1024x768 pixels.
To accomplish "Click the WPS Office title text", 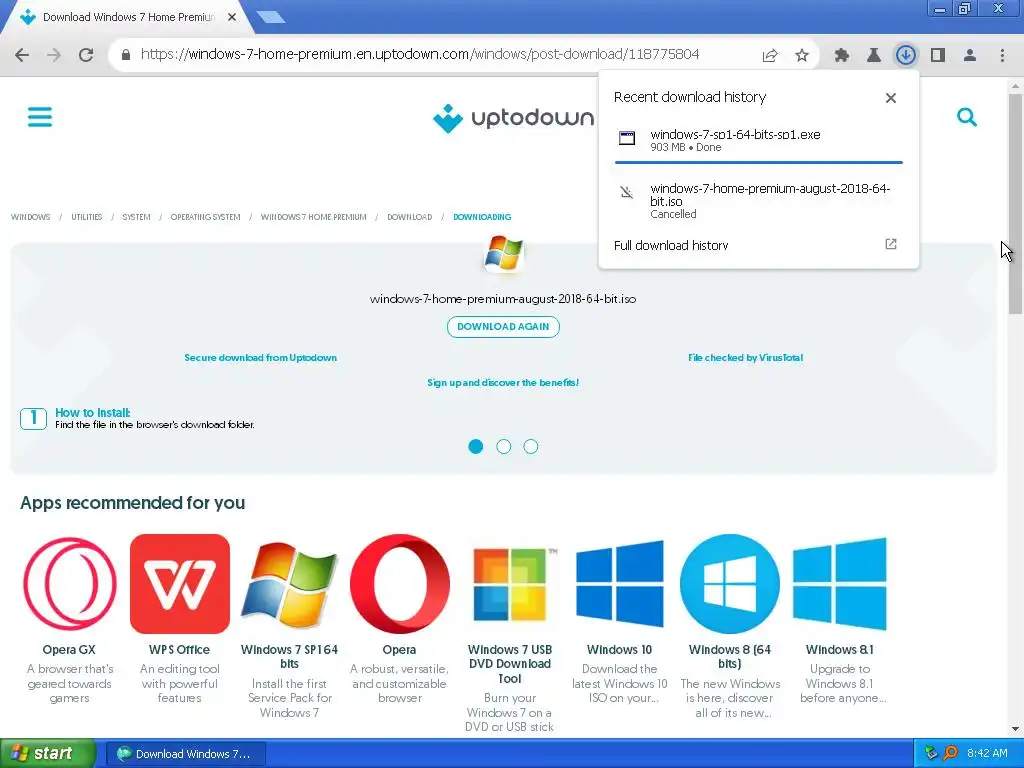I will 180,650.
